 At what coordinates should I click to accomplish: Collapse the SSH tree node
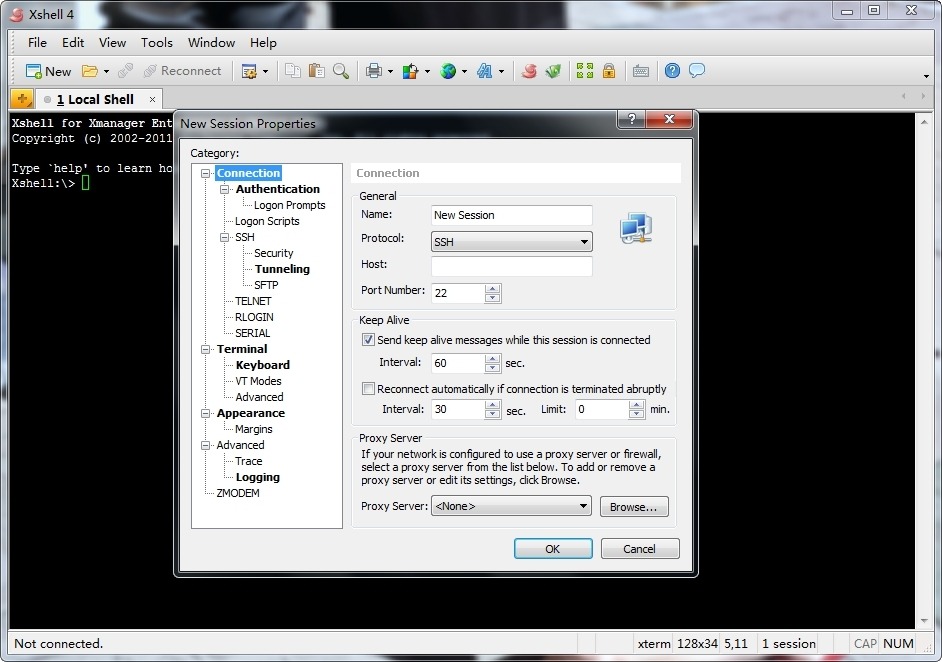(x=225, y=237)
